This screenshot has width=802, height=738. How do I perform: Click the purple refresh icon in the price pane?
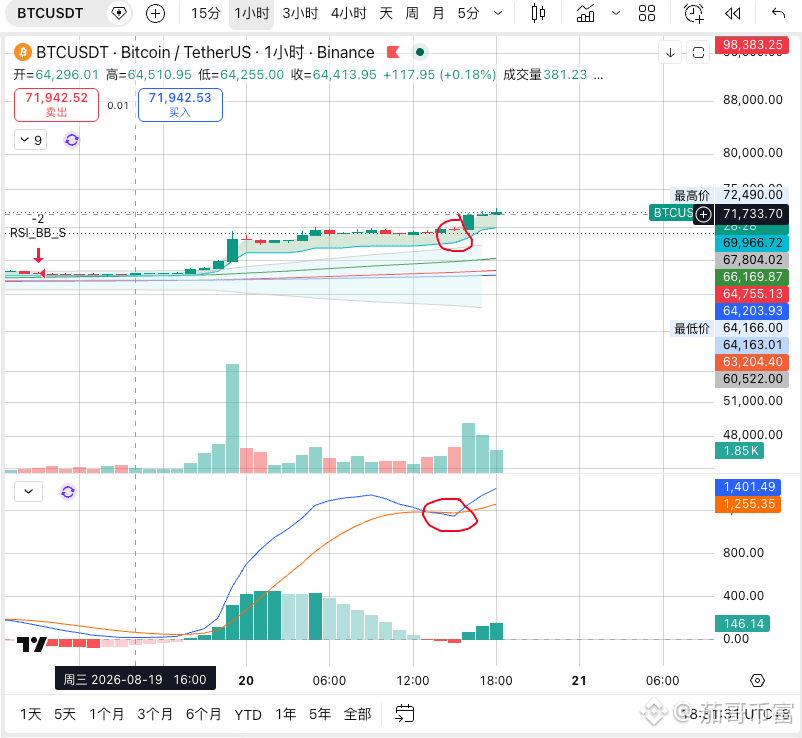coord(72,140)
